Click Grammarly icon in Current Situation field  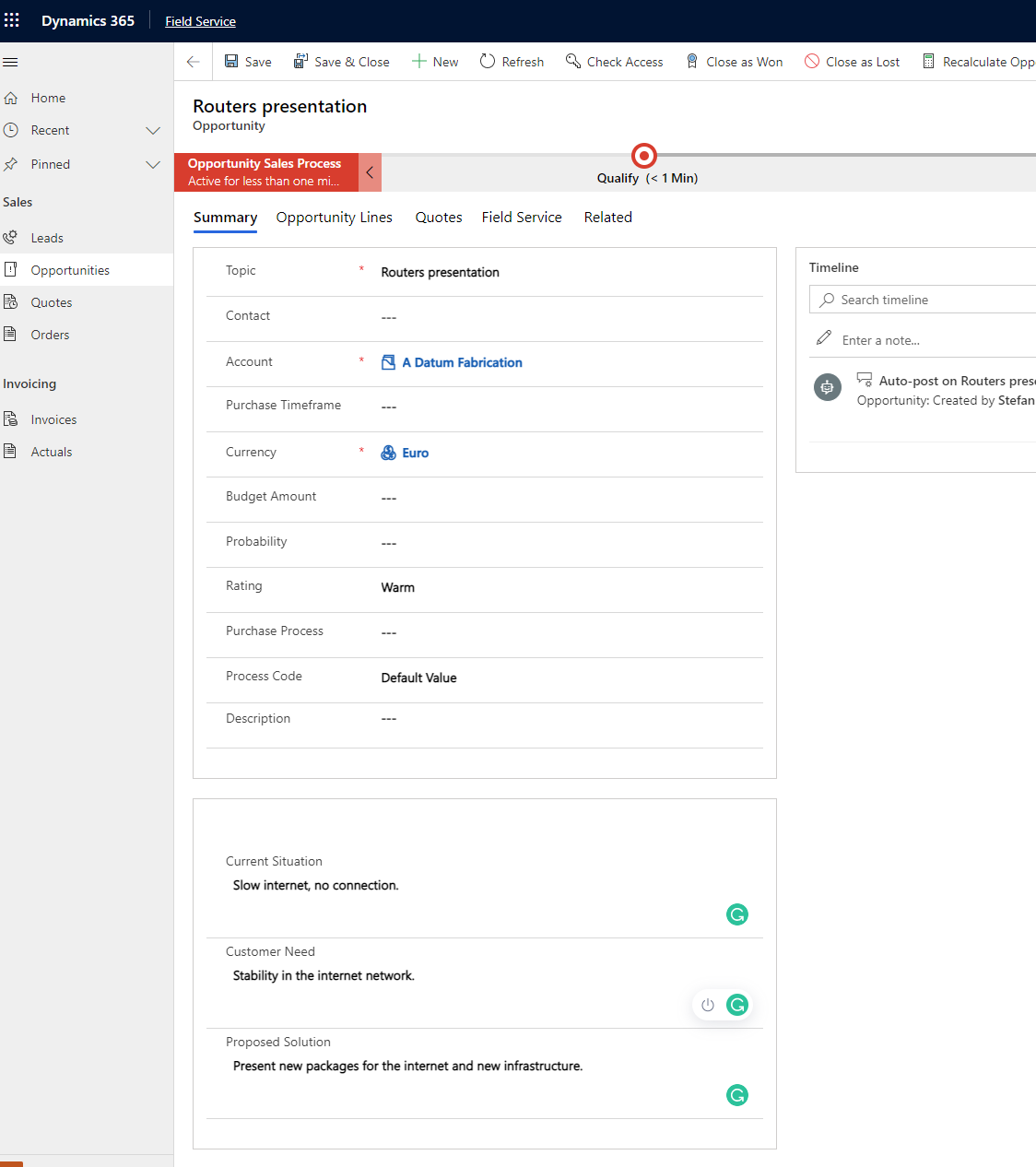click(737, 914)
